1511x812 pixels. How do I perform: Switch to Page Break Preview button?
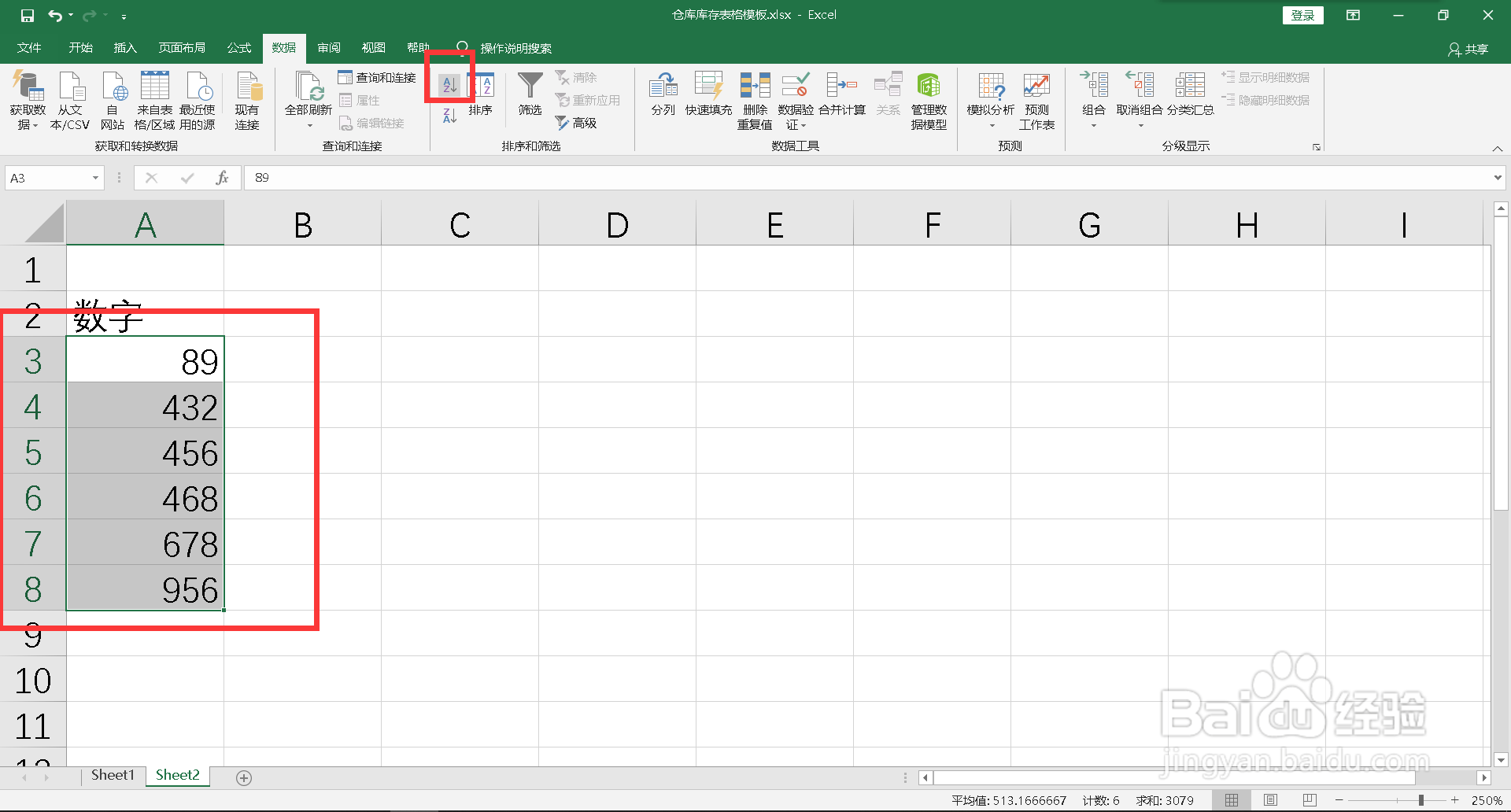[x=1310, y=800]
